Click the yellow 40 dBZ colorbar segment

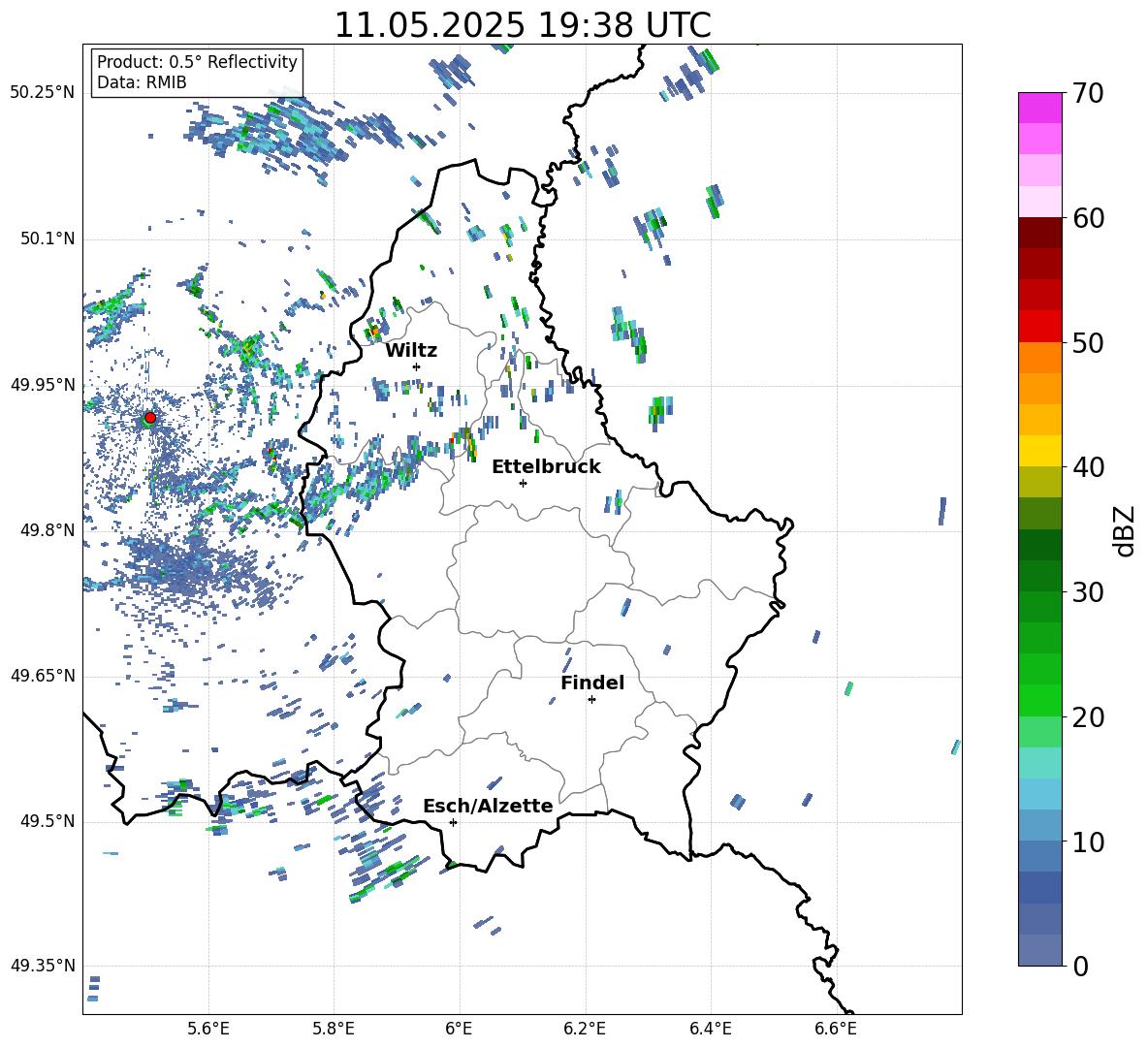coord(1039,451)
